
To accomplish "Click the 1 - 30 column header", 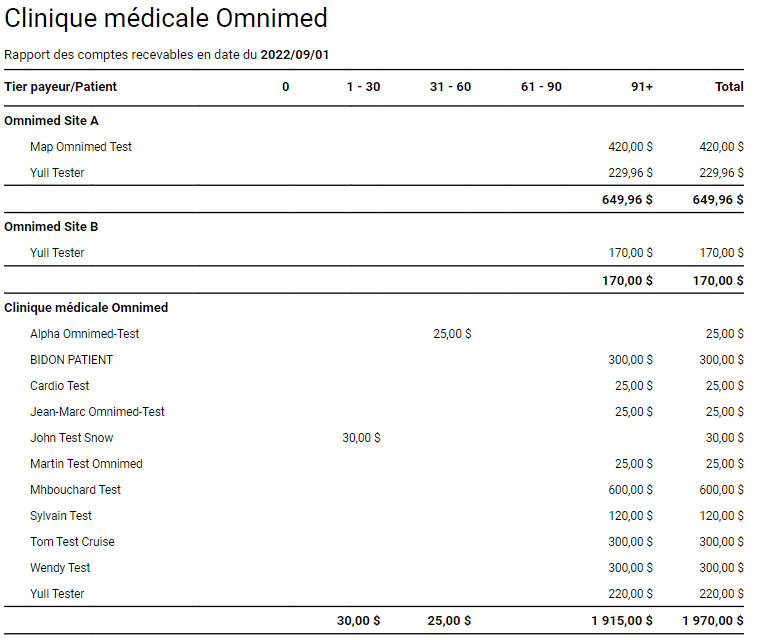I will 363,87.
